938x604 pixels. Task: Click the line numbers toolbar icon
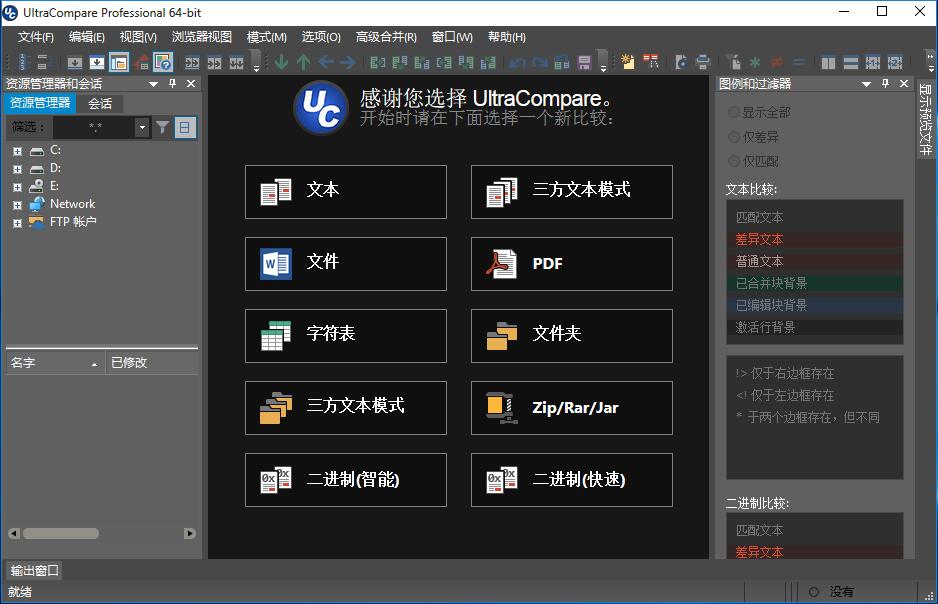coord(21,62)
